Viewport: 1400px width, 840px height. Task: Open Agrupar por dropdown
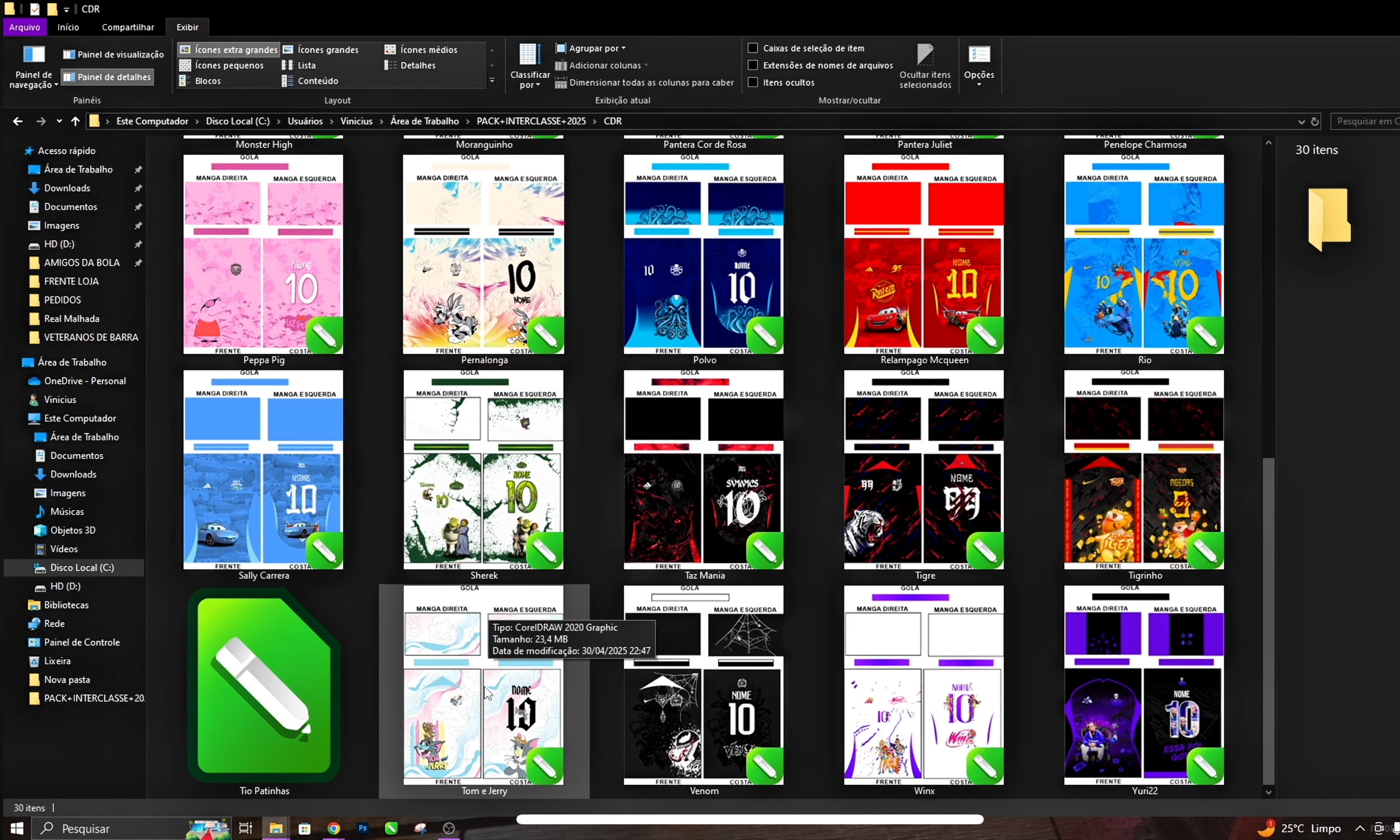click(590, 48)
